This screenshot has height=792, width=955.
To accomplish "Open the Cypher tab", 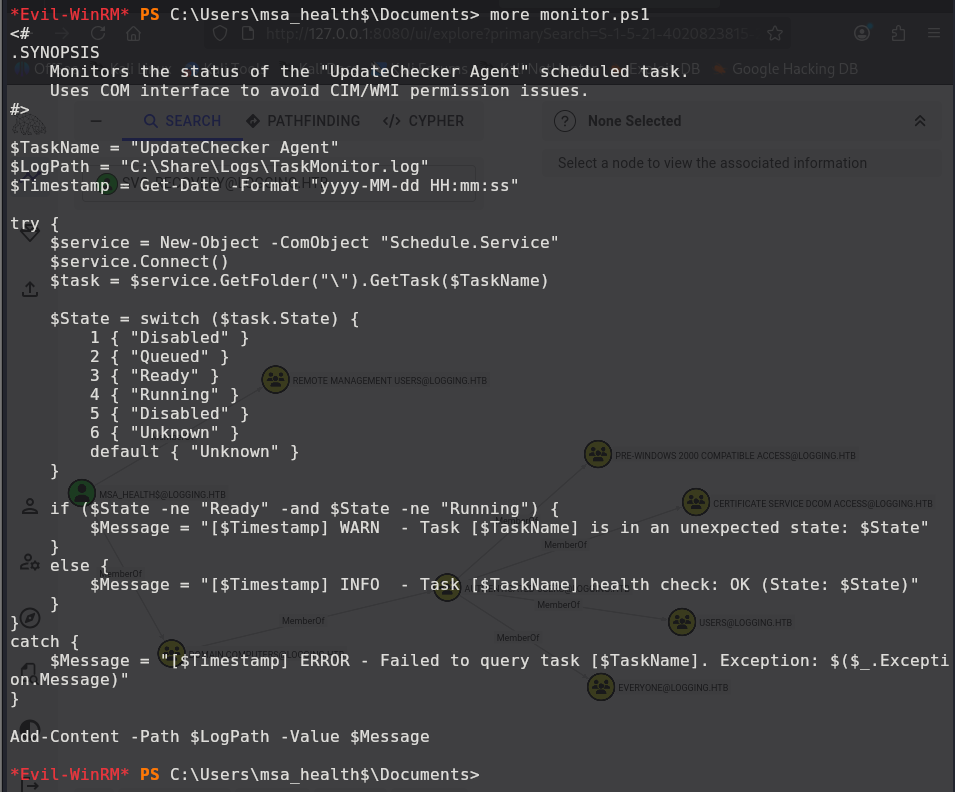I will pos(423,121).
